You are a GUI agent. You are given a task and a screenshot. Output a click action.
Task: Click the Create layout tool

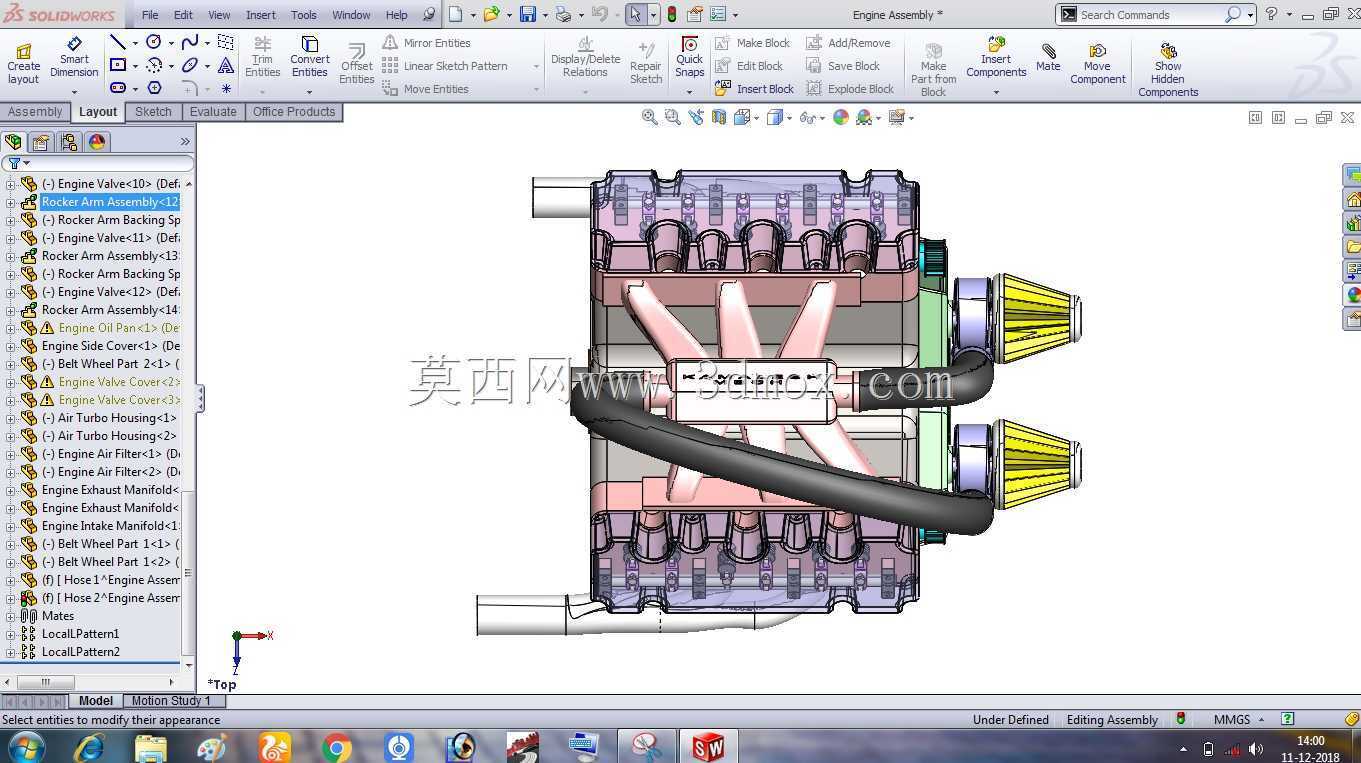point(24,61)
